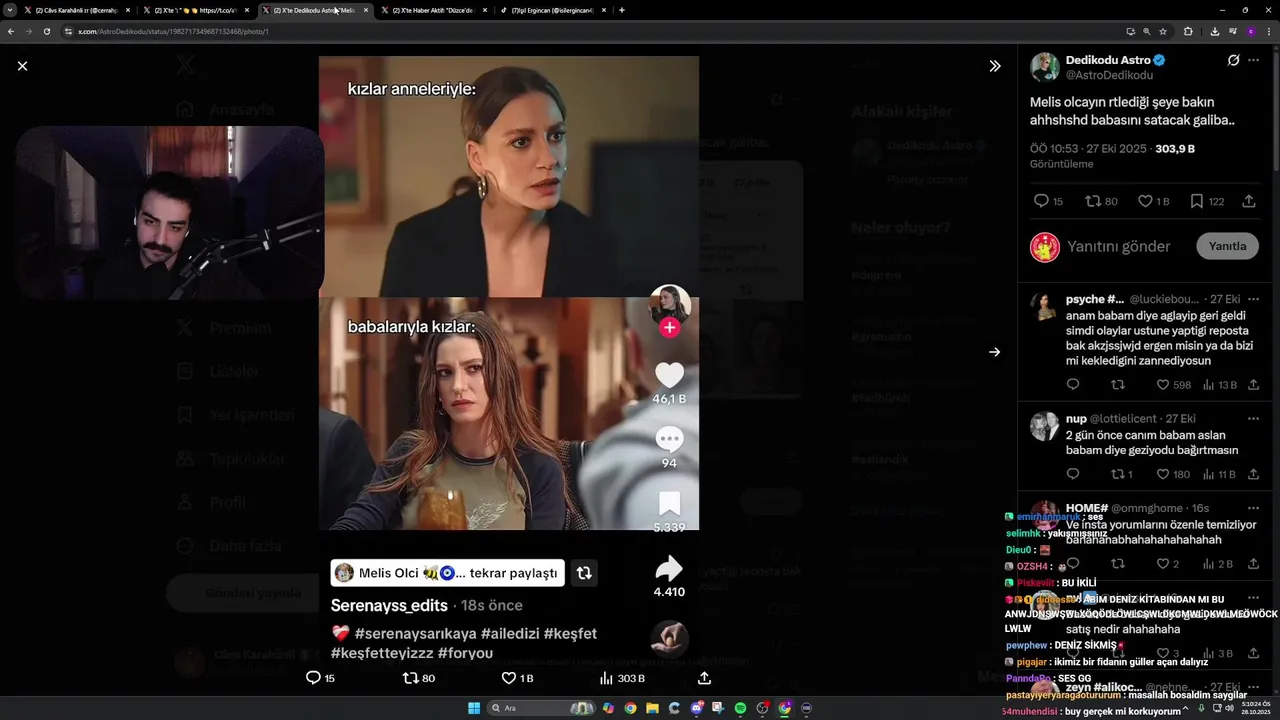Image resolution: width=1280 pixels, height=720 pixels.
Task: Open Discord from the taskbar
Action: tap(696, 708)
